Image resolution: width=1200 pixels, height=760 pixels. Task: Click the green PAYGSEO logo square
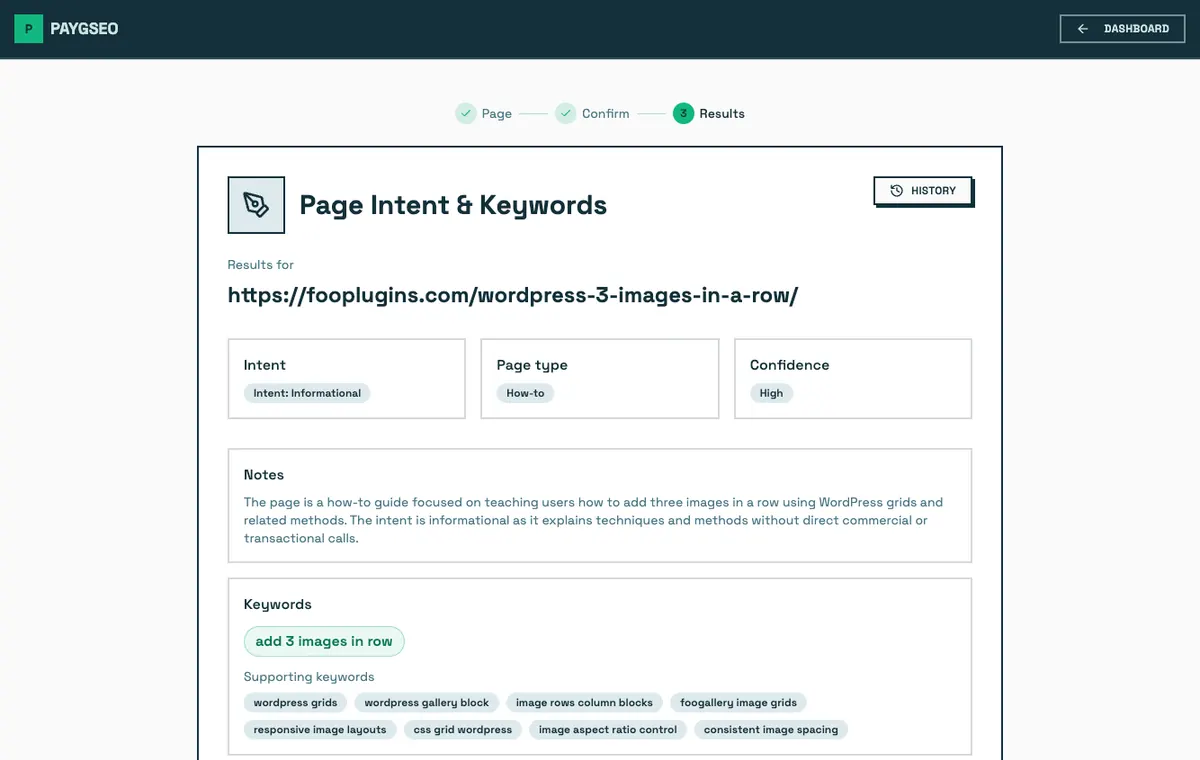[28, 29]
